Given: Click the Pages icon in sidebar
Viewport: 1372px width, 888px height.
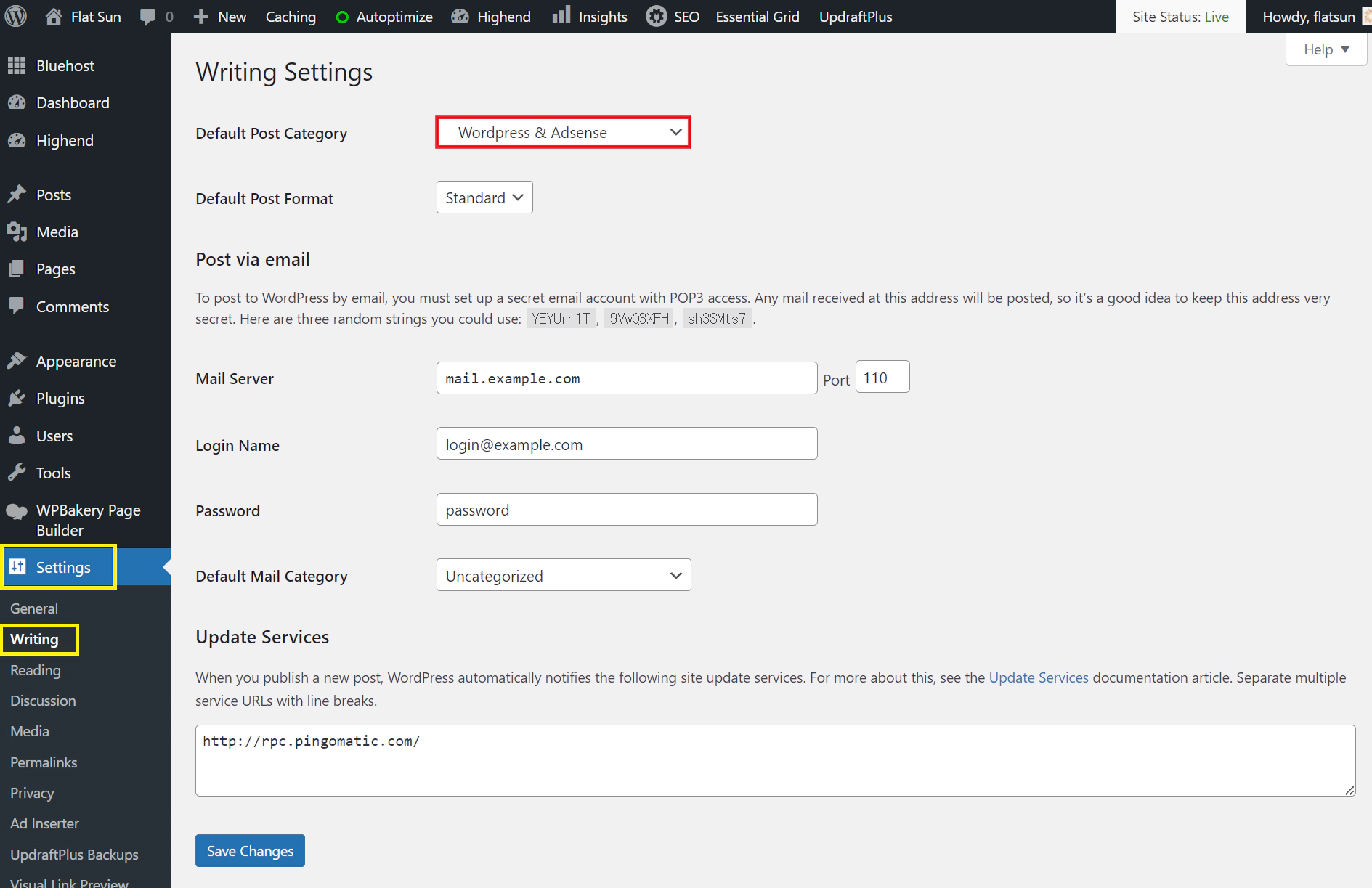Looking at the screenshot, I should pyautogui.click(x=17, y=269).
